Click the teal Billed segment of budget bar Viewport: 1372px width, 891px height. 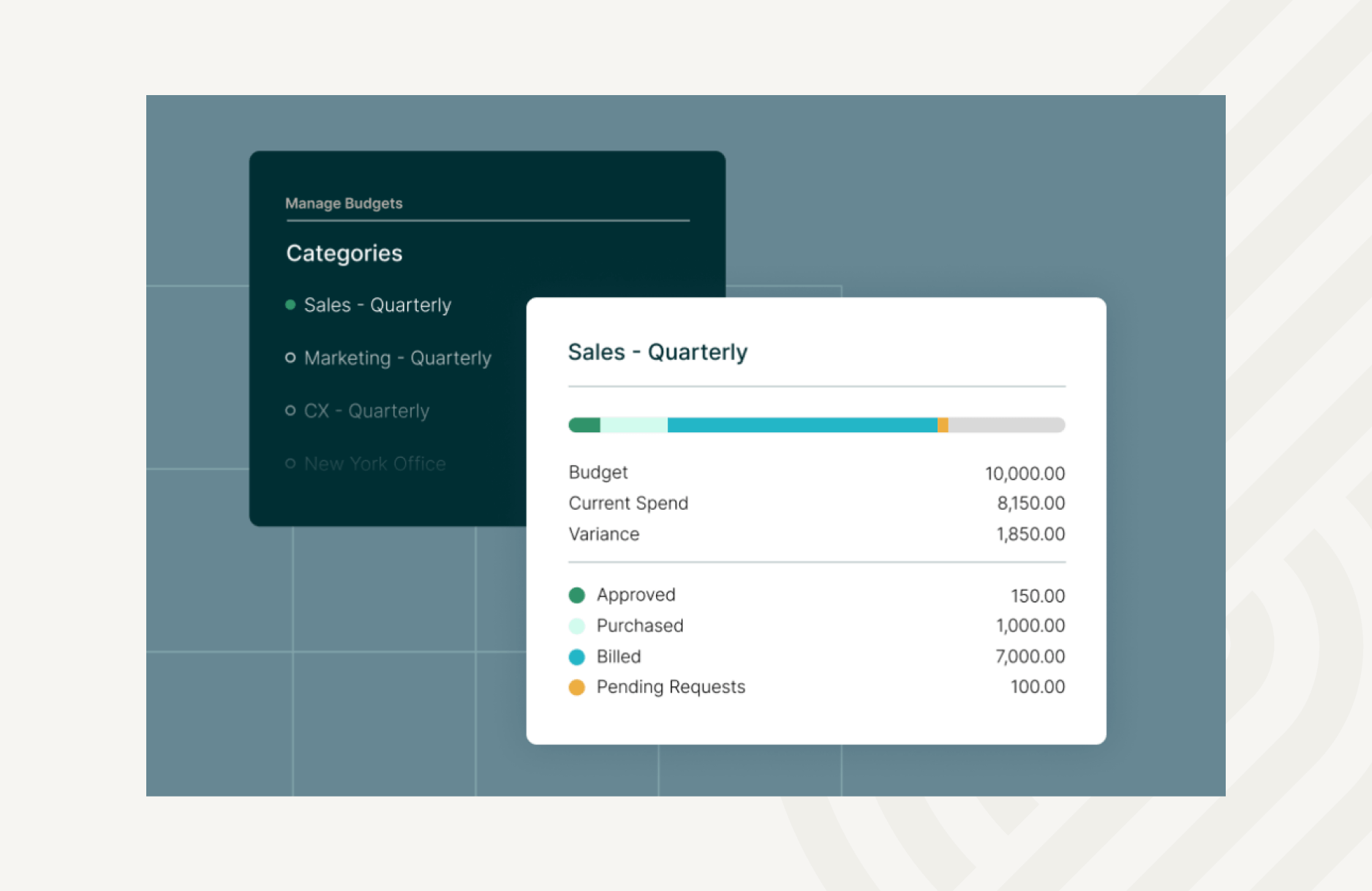pos(802,425)
